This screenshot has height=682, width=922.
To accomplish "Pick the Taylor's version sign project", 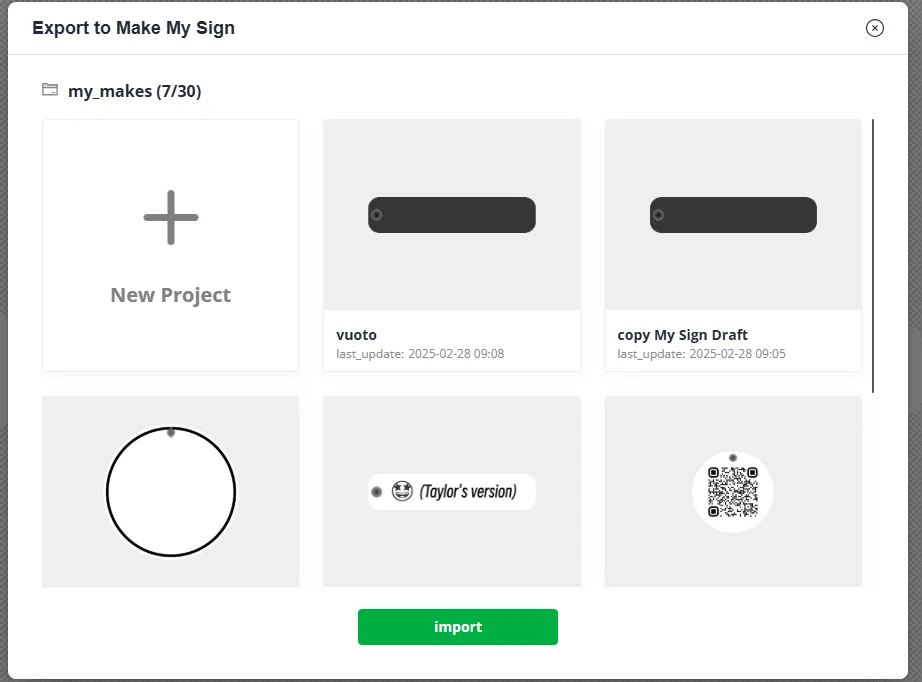I will (452, 492).
